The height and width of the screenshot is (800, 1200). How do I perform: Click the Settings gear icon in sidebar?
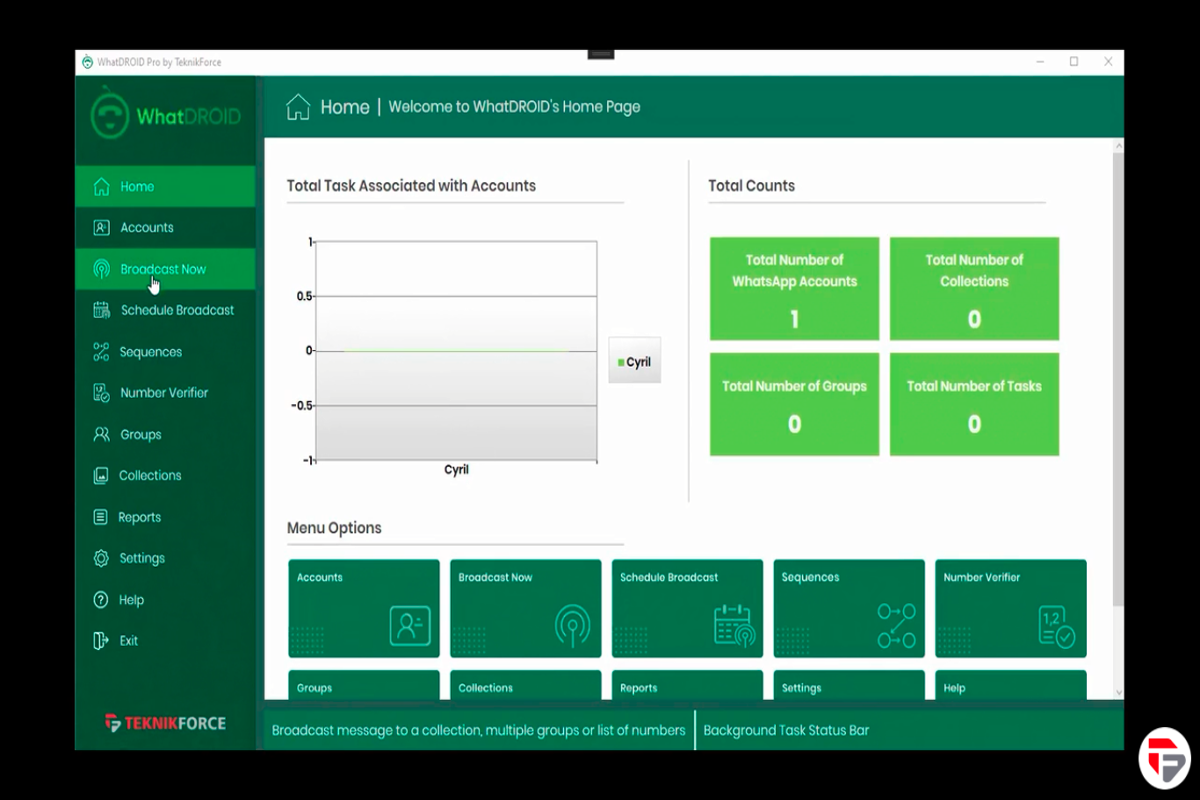point(101,559)
